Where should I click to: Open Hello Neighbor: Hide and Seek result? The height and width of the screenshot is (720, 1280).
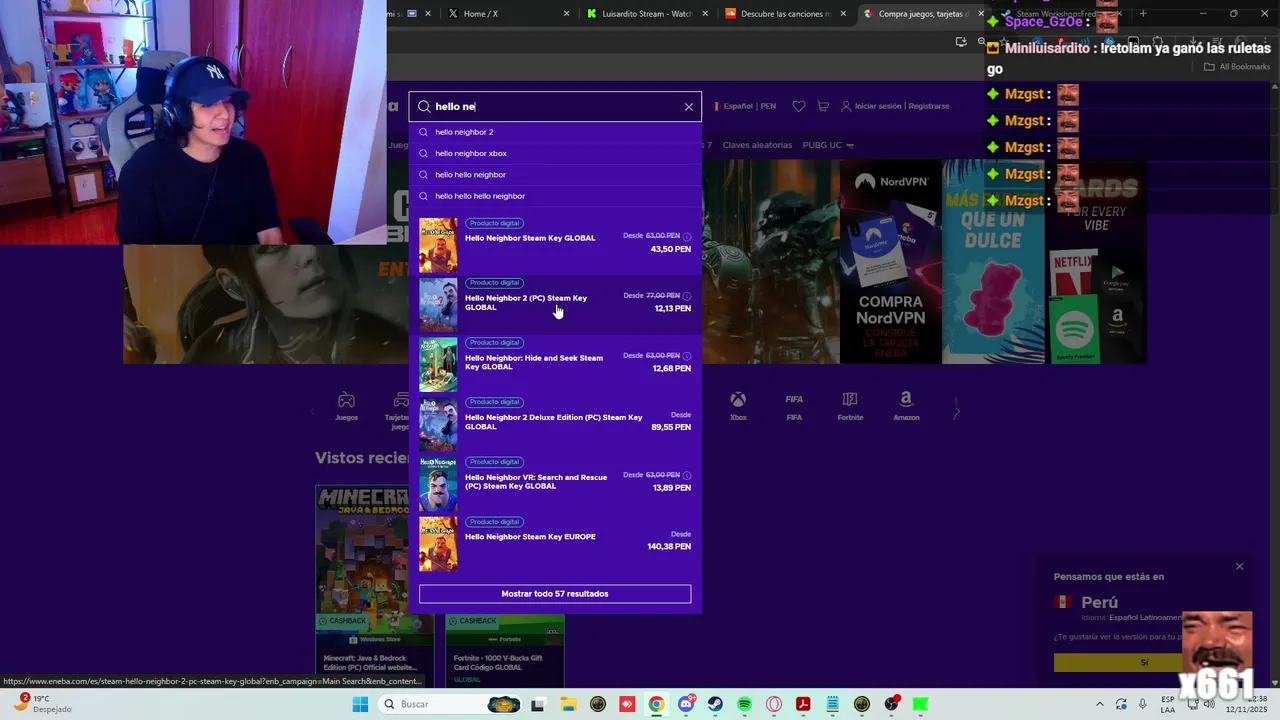point(555,365)
